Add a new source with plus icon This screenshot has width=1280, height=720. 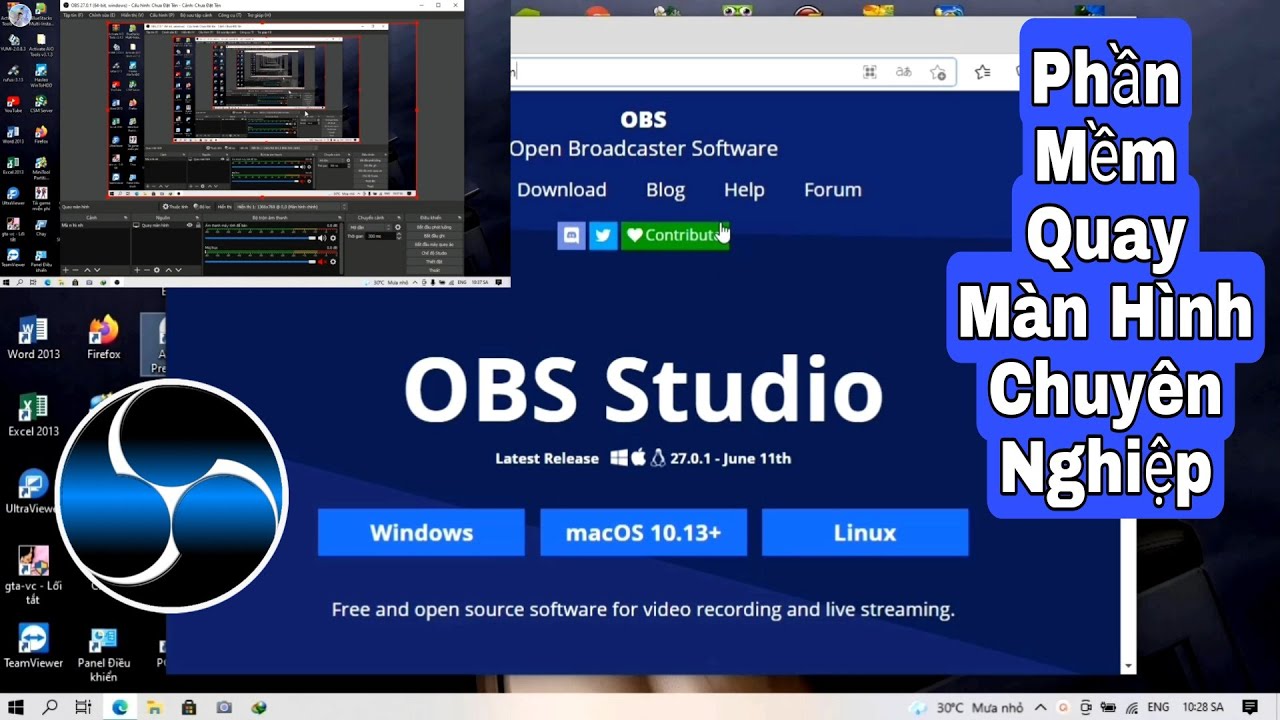point(137,270)
